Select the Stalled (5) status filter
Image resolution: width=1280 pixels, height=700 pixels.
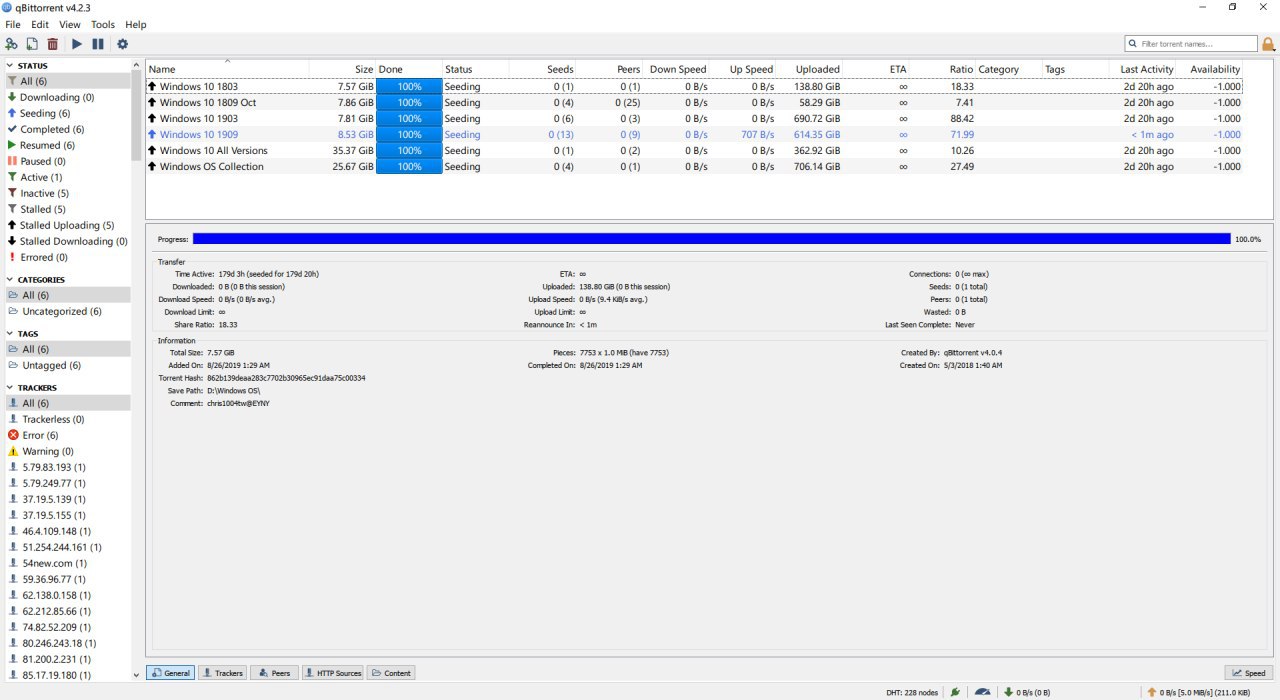[43, 209]
